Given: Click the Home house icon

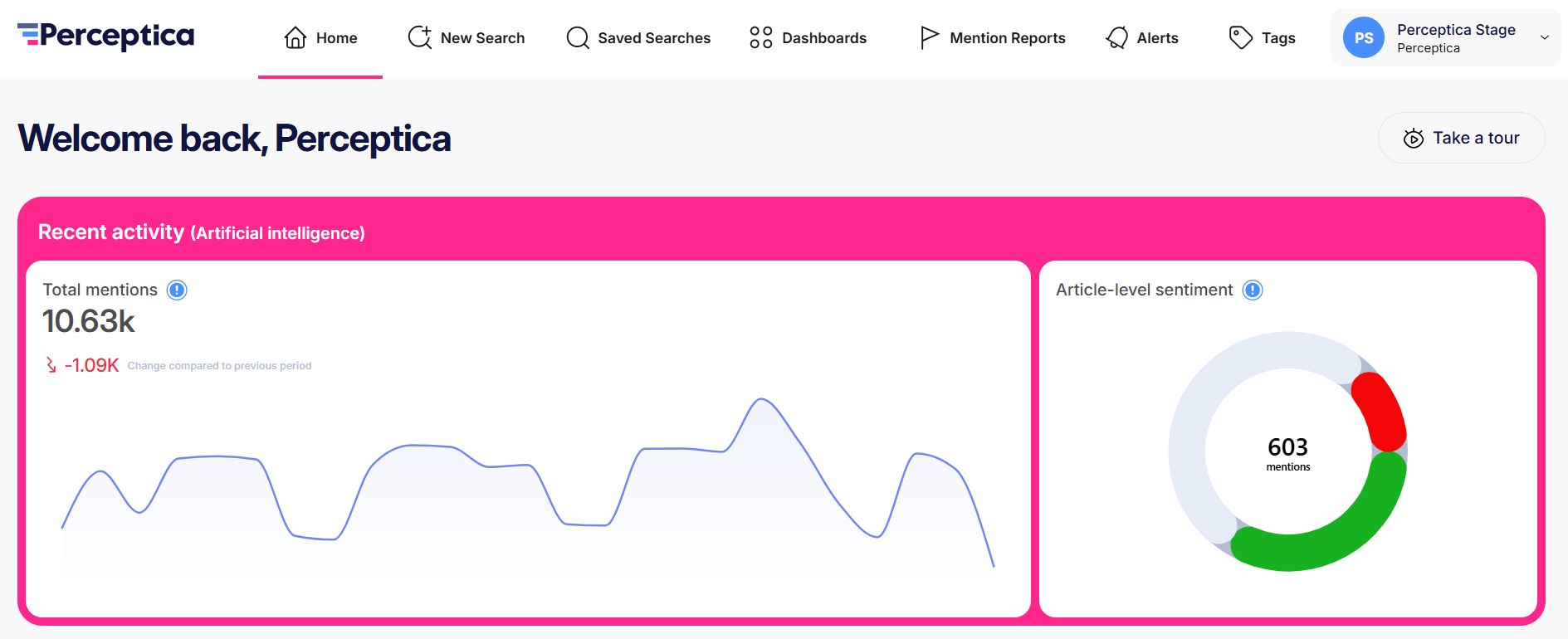Looking at the screenshot, I should point(296,37).
